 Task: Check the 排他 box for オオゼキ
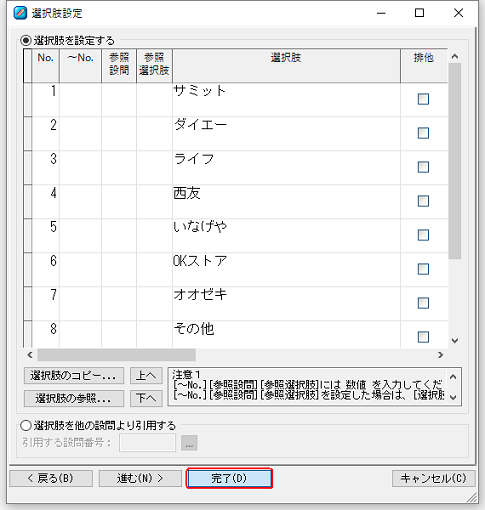(x=423, y=303)
